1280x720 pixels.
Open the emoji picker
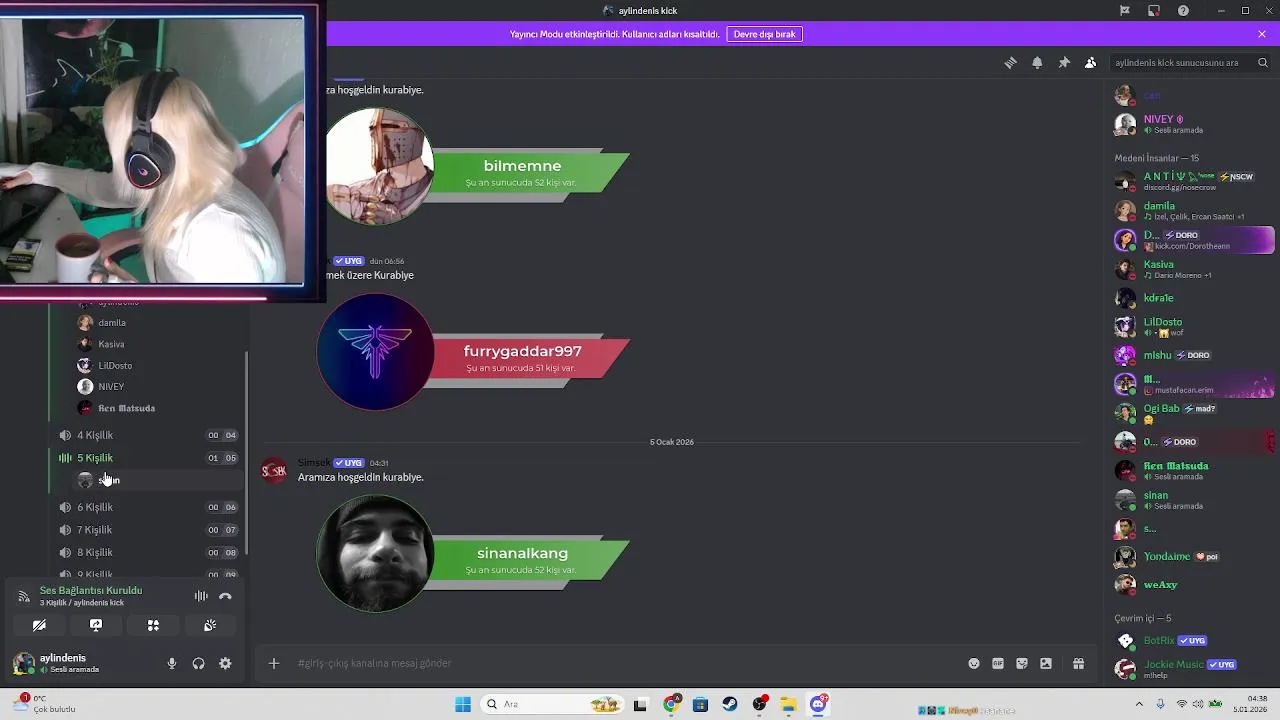973,663
